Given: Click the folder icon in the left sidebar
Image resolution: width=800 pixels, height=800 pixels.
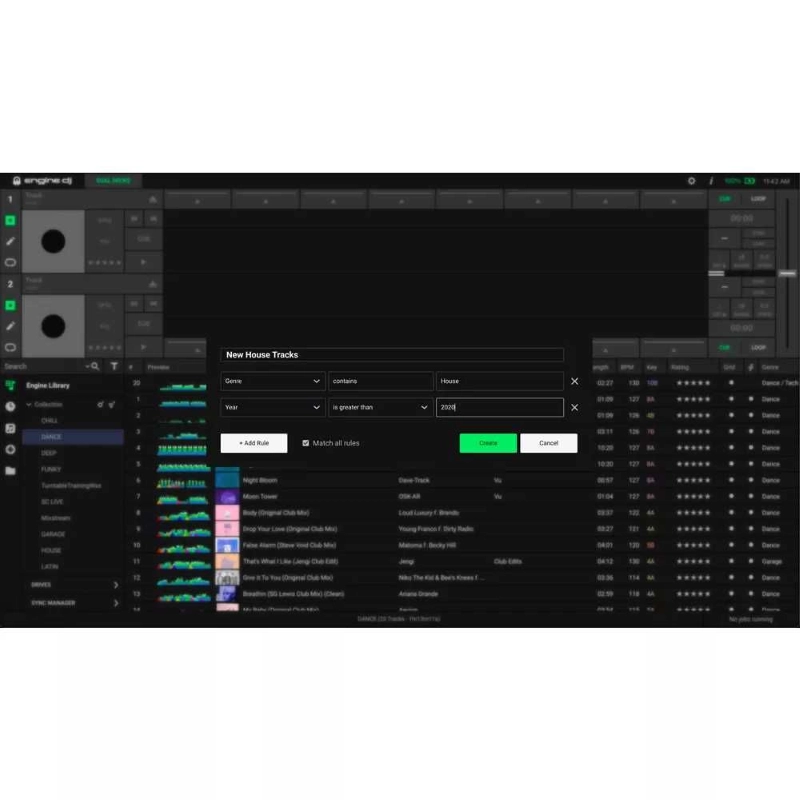Looking at the screenshot, I should (13, 470).
